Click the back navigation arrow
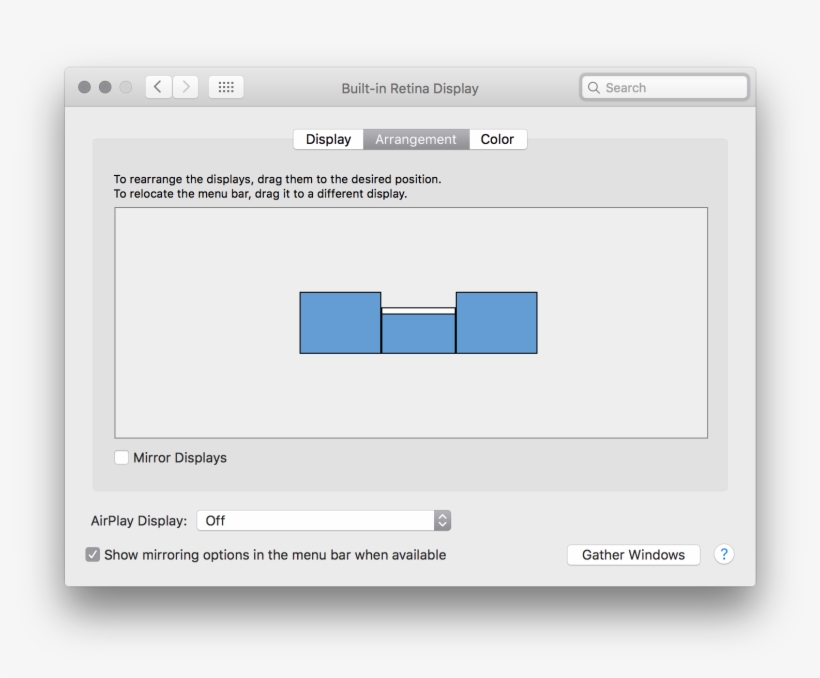The height and width of the screenshot is (678, 820). click(160, 87)
